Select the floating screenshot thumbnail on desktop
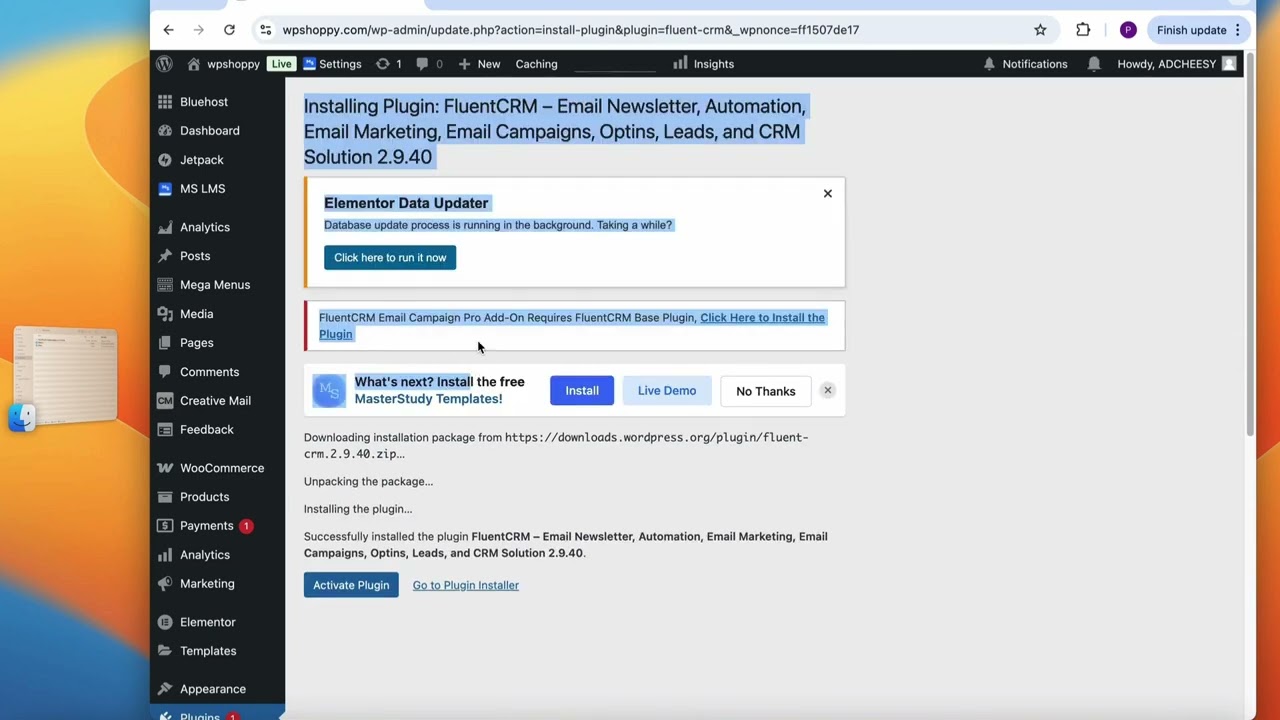This screenshot has width=1280, height=720. [66, 375]
